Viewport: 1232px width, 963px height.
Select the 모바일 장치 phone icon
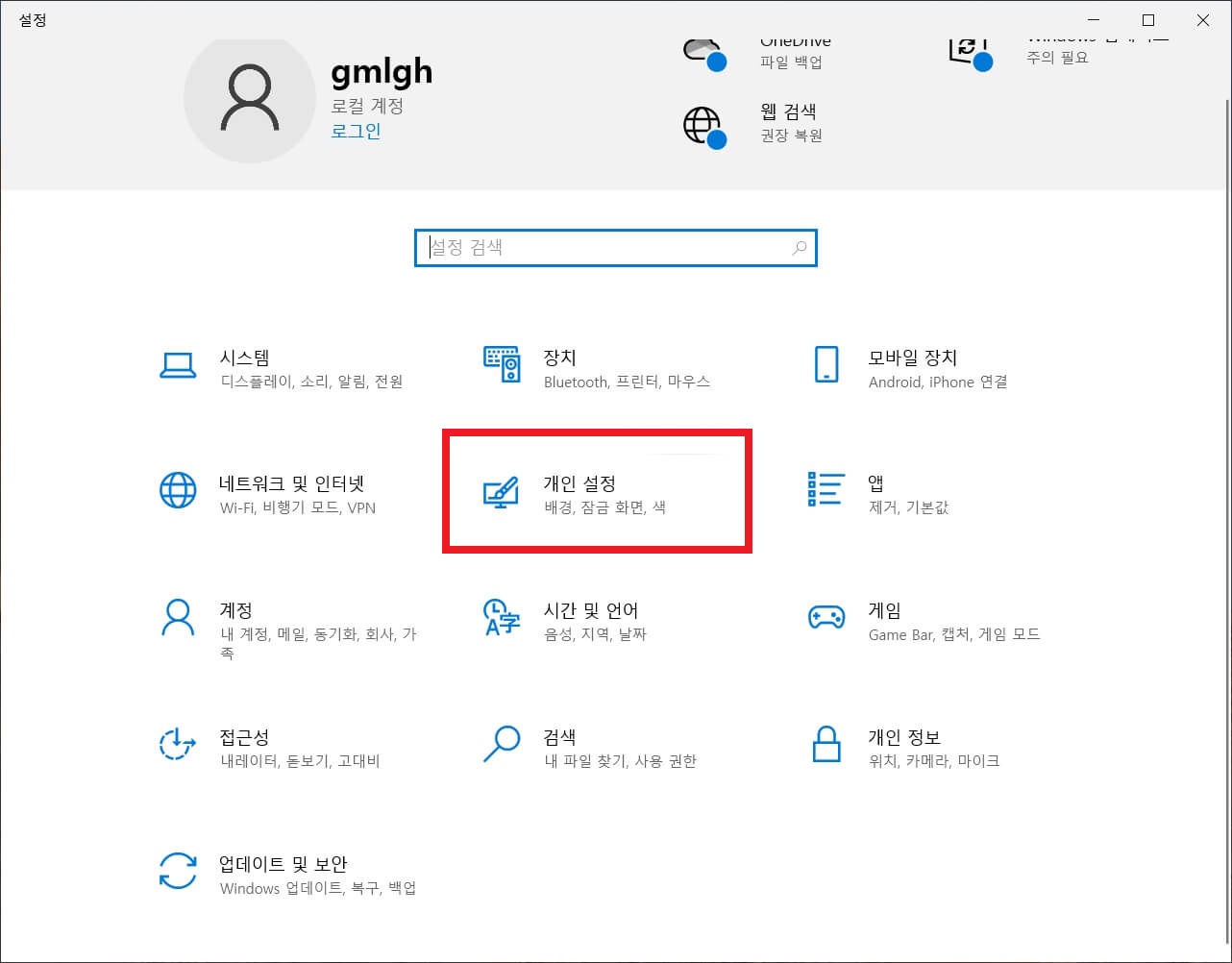826,366
